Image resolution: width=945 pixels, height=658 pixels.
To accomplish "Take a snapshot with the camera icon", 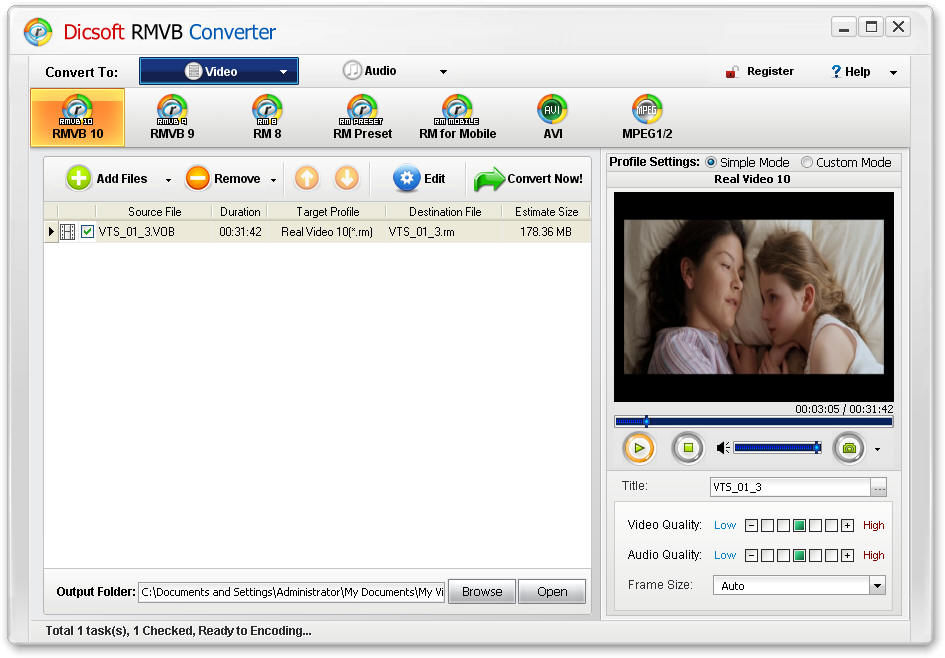I will [849, 448].
